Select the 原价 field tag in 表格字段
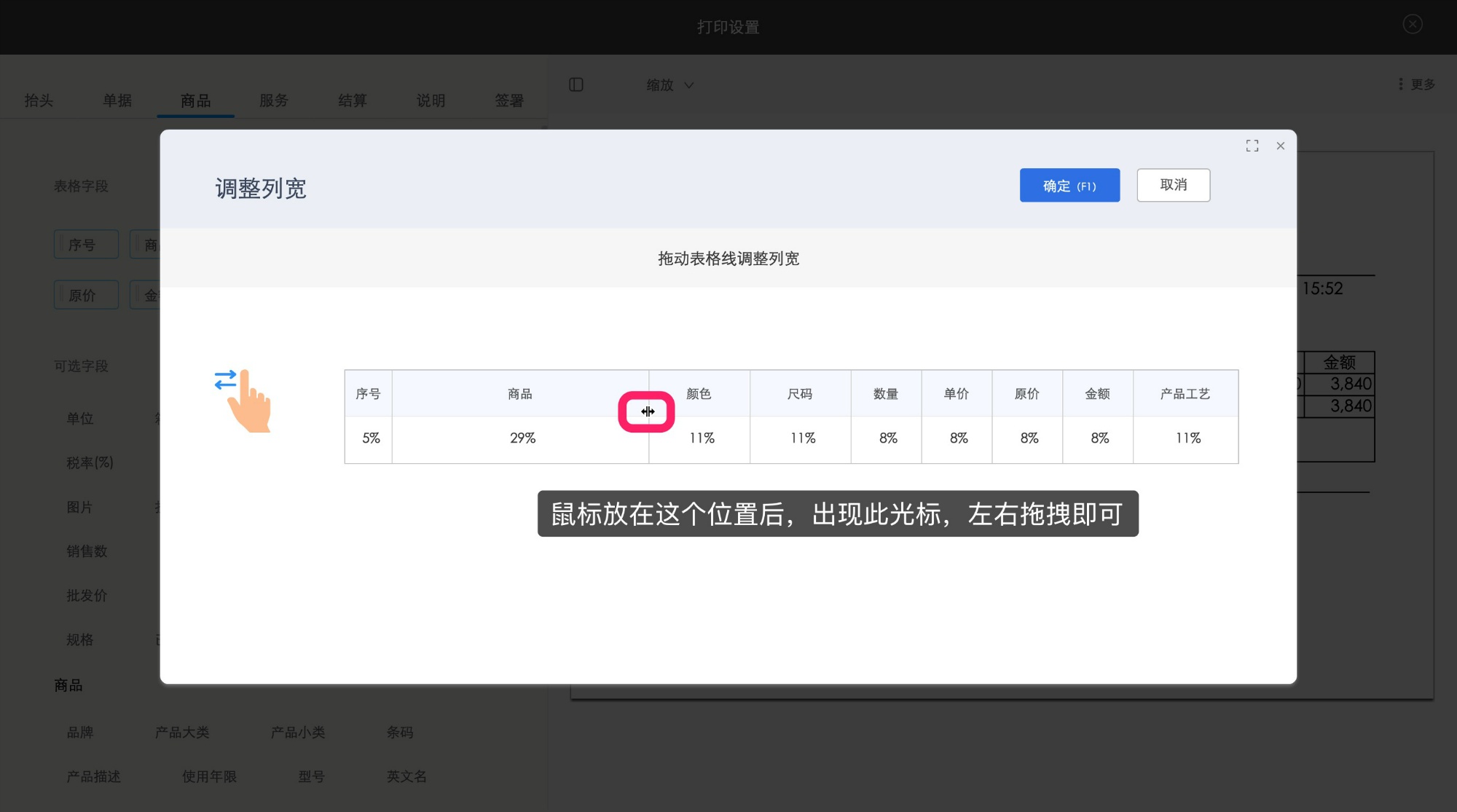 [x=86, y=295]
